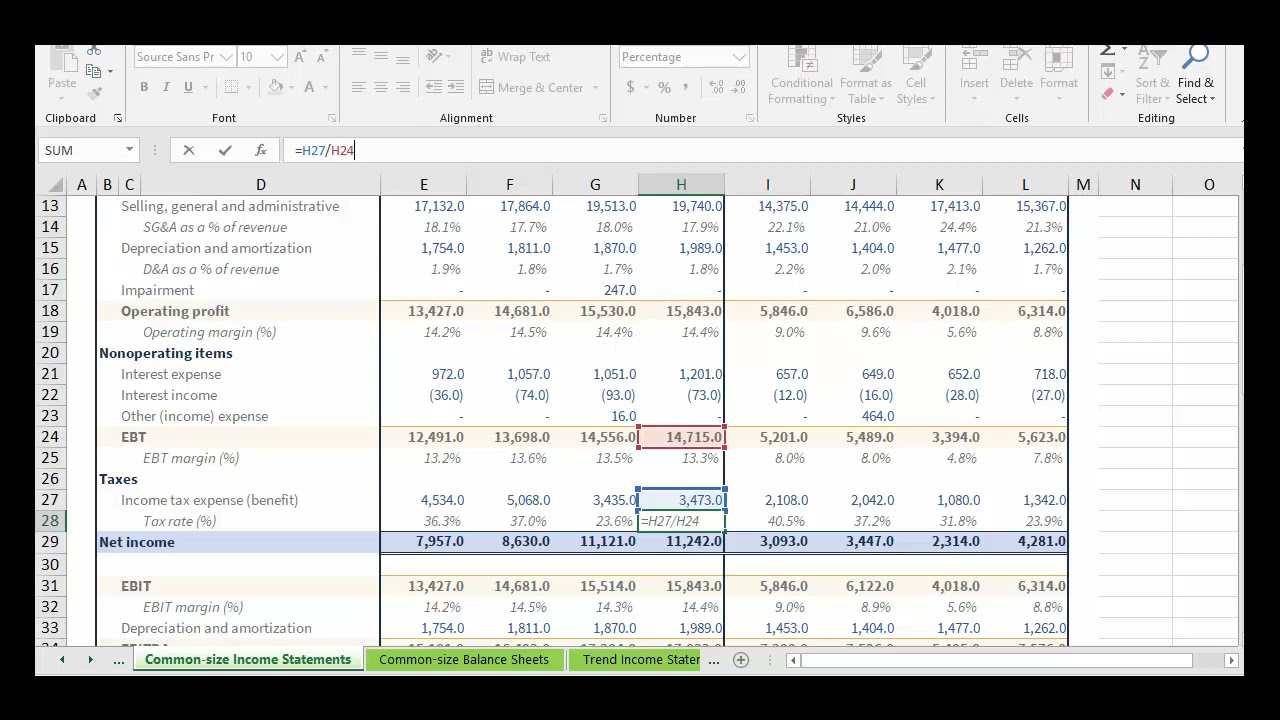Open Conditional Formatting menu
1280x720 pixels.
click(x=801, y=77)
